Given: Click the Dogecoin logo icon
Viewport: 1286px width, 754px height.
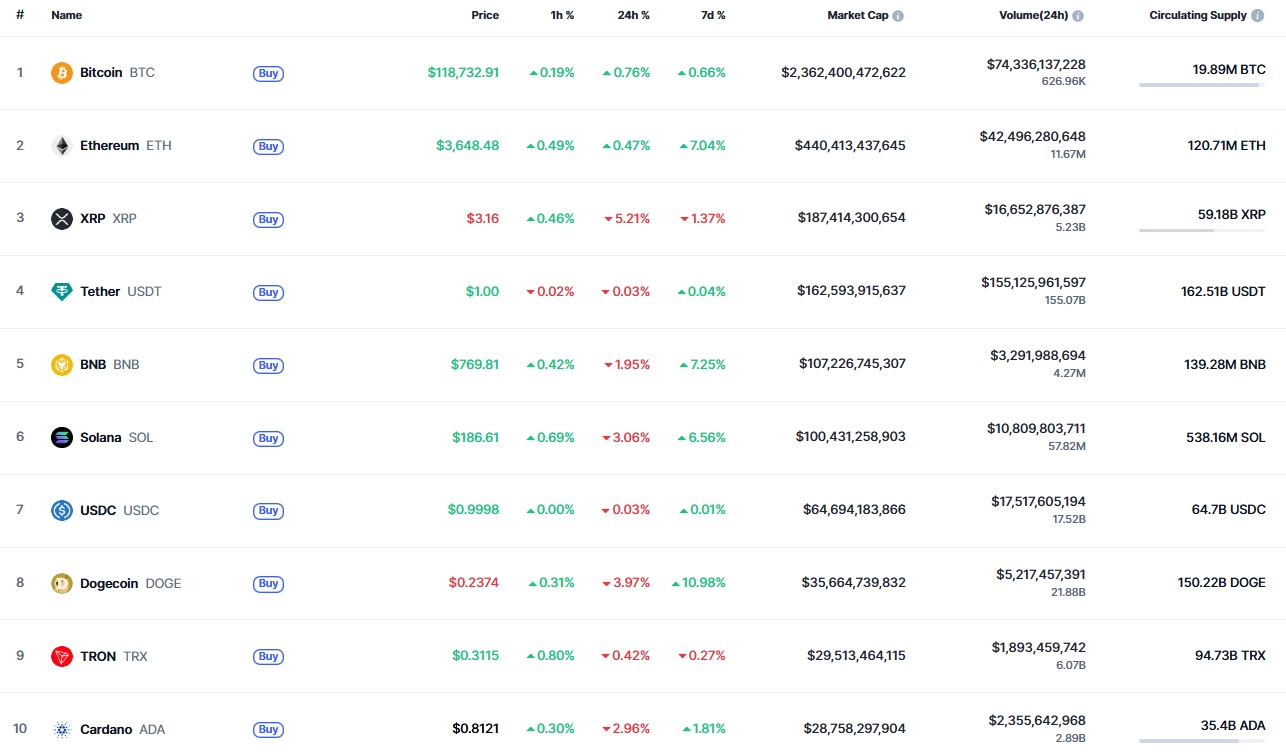Looking at the screenshot, I should [62, 583].
